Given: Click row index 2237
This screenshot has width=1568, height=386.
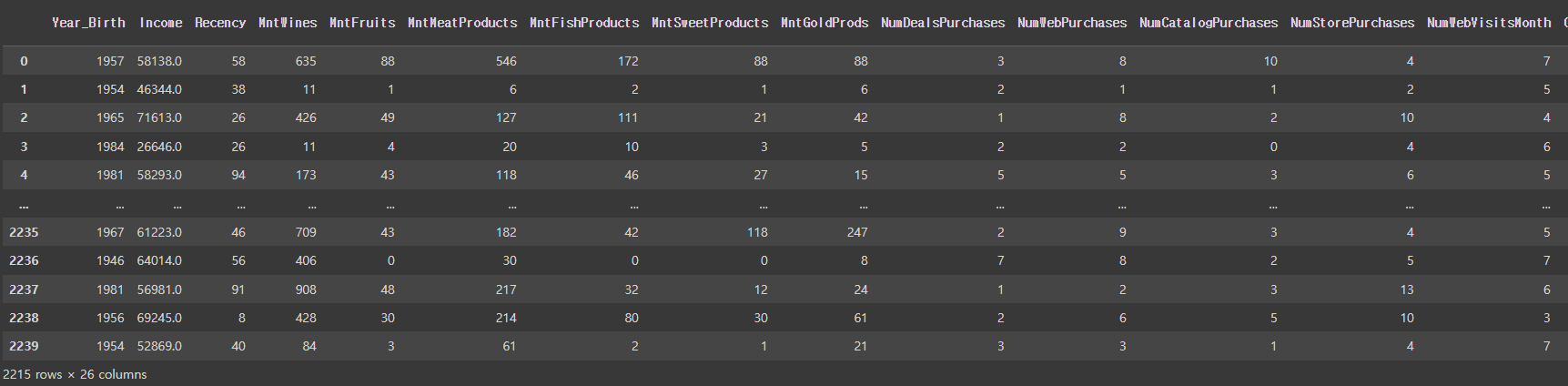Looking at the screenshot, I should 24,289.
